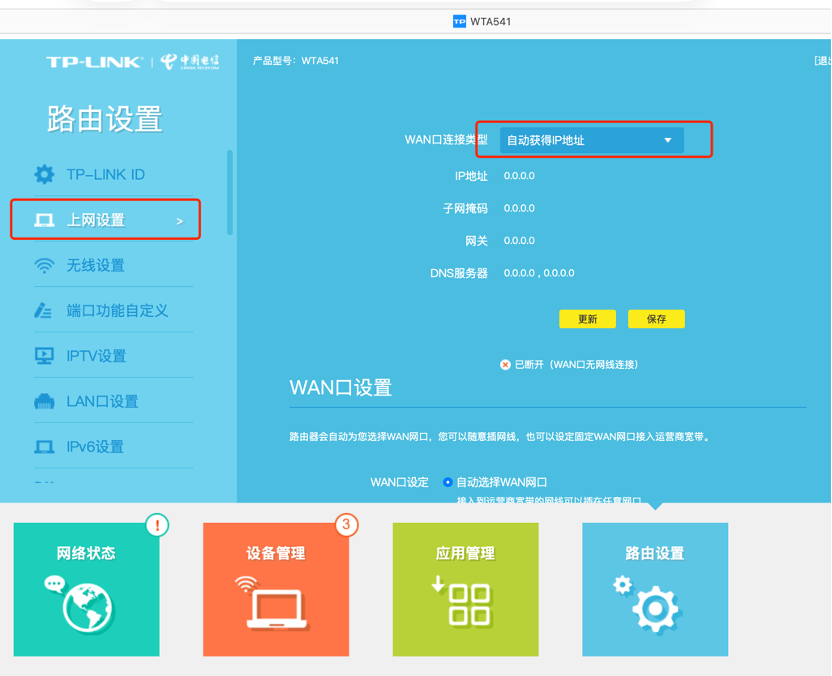This screenshot has width=832, height=676.
Task: Click the laptop icon beside 上网设置
Action: 44,220
